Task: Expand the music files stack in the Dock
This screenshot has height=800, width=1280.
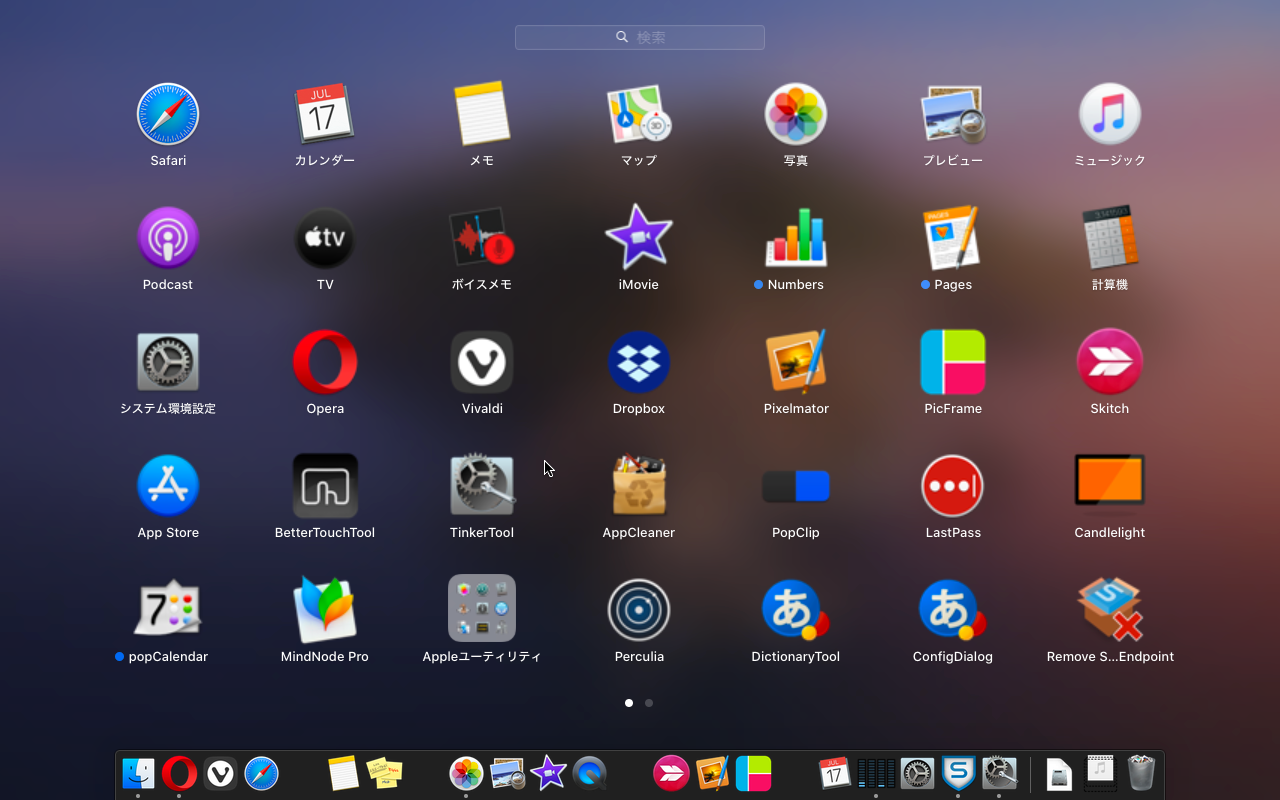Action: click(1100, 773)
